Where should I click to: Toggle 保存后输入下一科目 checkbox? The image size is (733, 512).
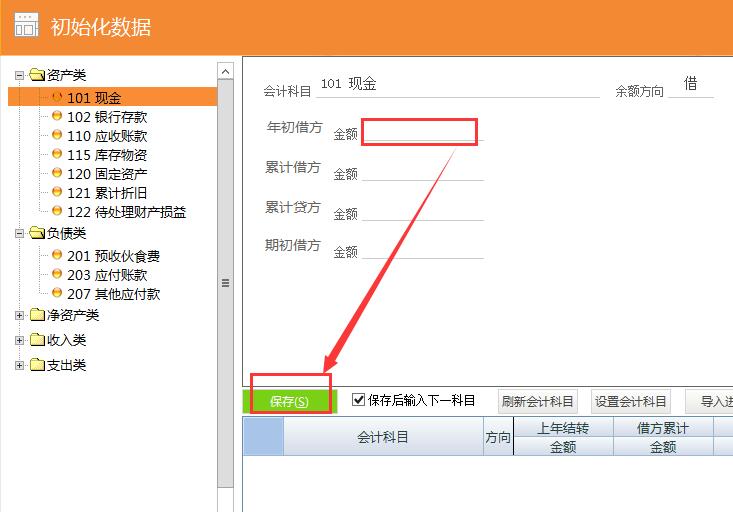tap(359, 400)
